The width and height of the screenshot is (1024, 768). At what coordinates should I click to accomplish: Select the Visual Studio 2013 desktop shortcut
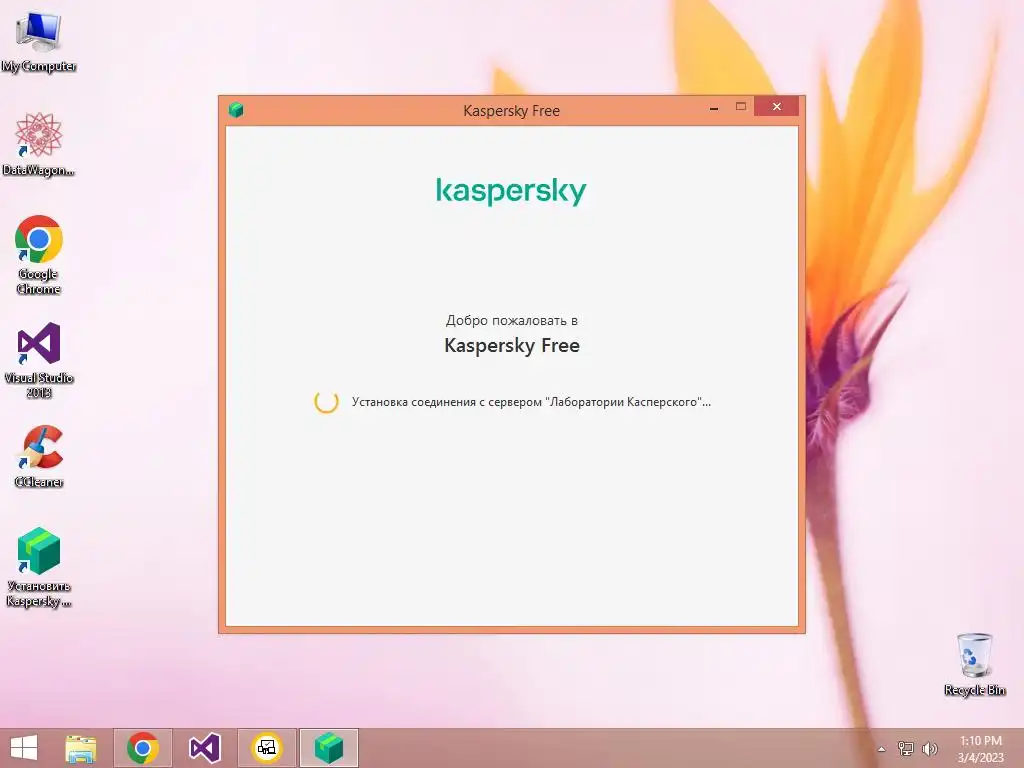(x=39, y=359)
